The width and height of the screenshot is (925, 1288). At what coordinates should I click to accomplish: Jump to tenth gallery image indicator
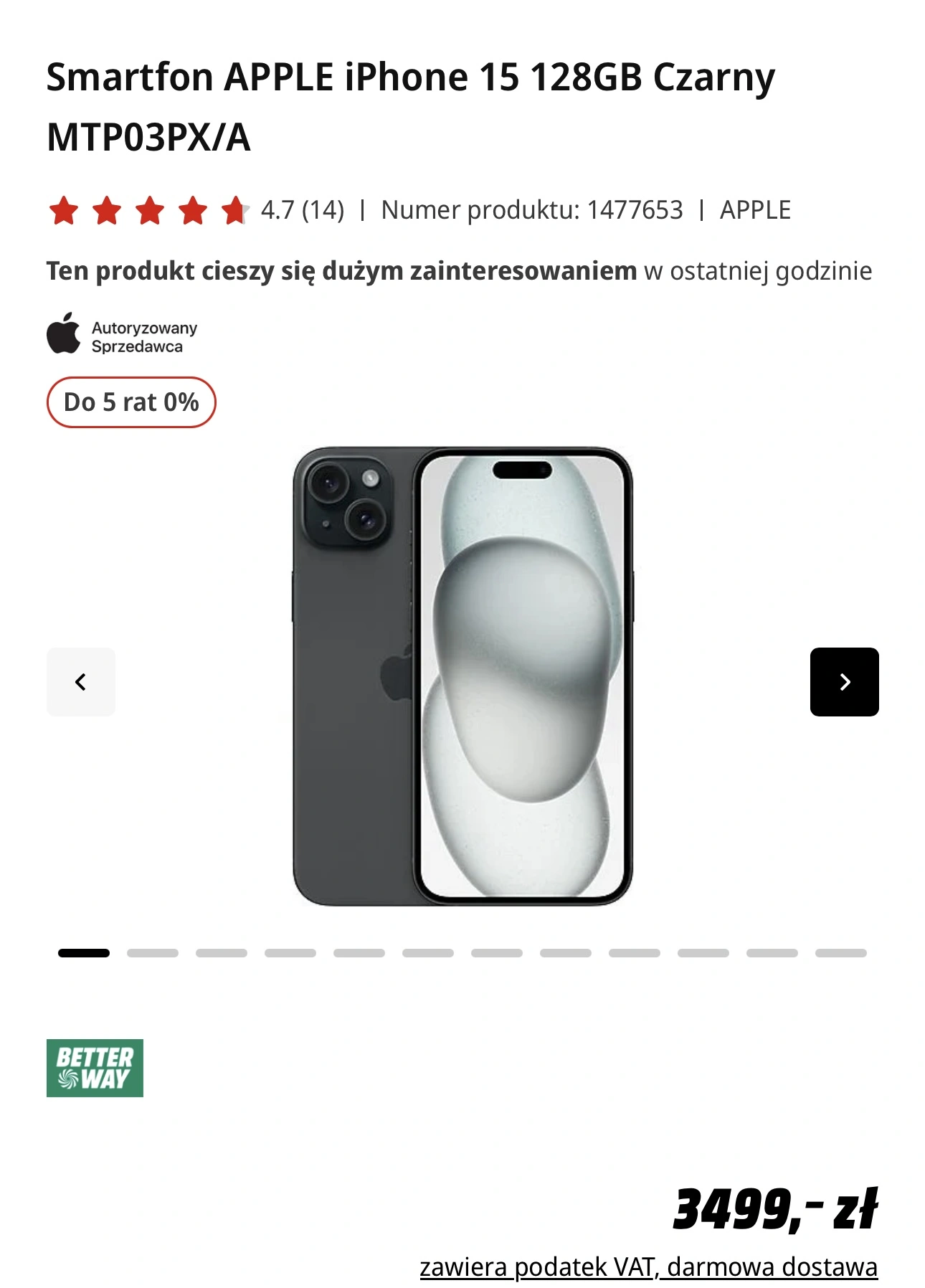[703, 953]
